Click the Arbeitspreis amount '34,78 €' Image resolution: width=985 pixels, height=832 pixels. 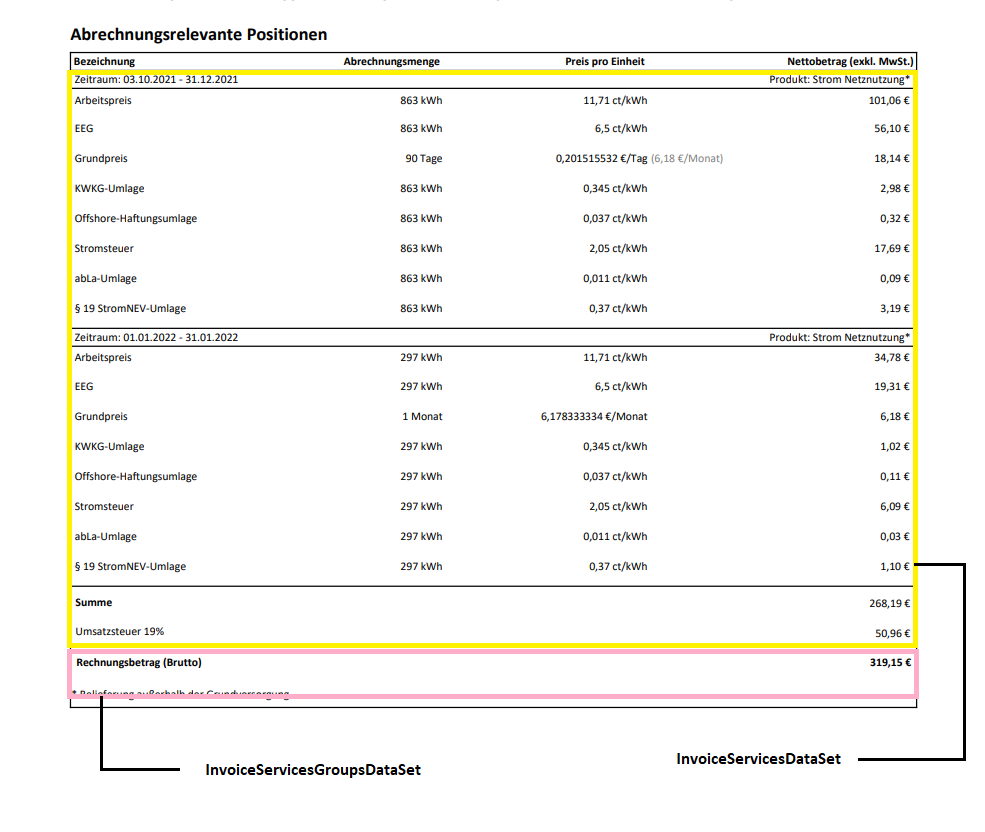[892, 358]
